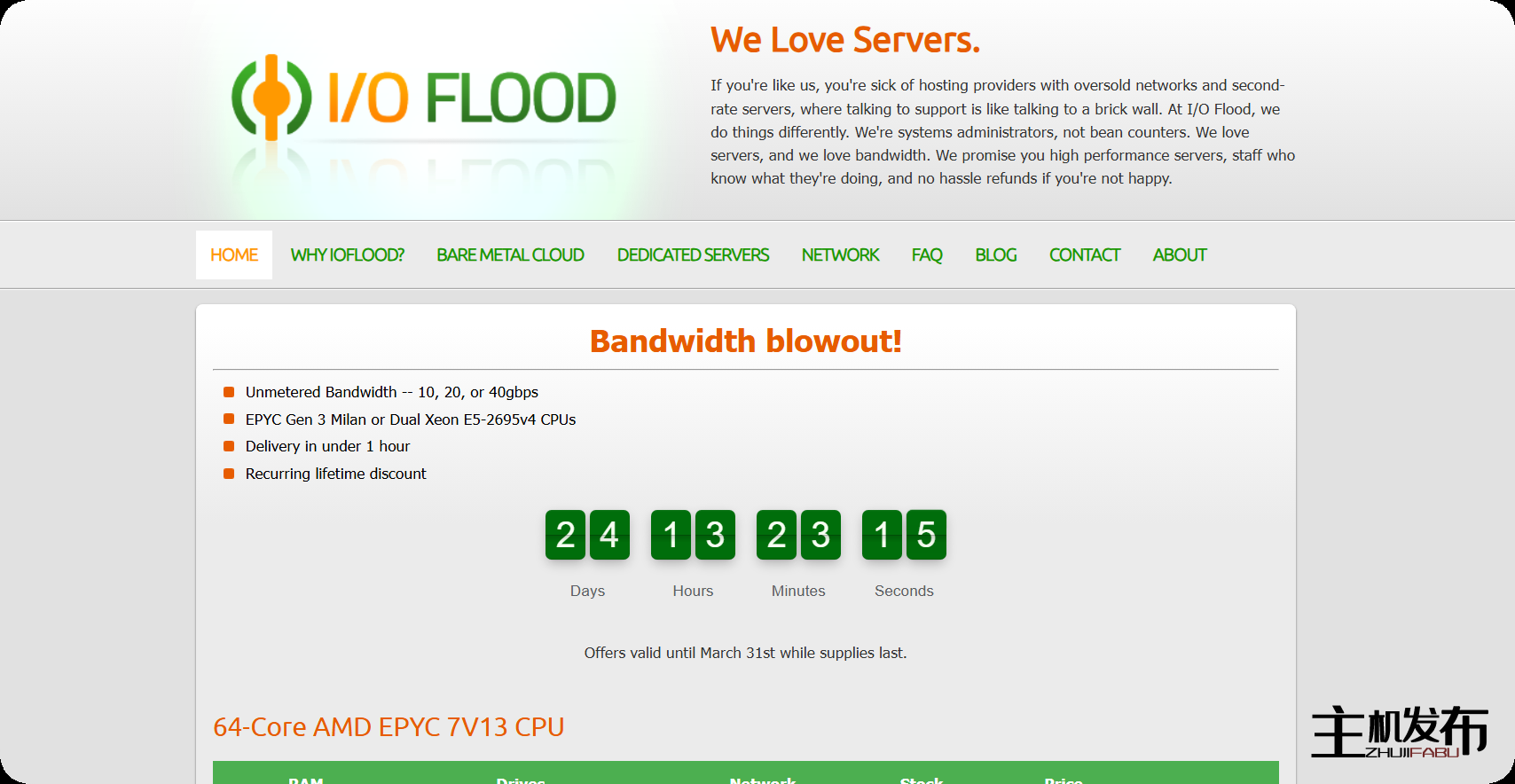Open the FAQ link
The width and height of the screenshot is (1515, 784).
tap(927, 255)
